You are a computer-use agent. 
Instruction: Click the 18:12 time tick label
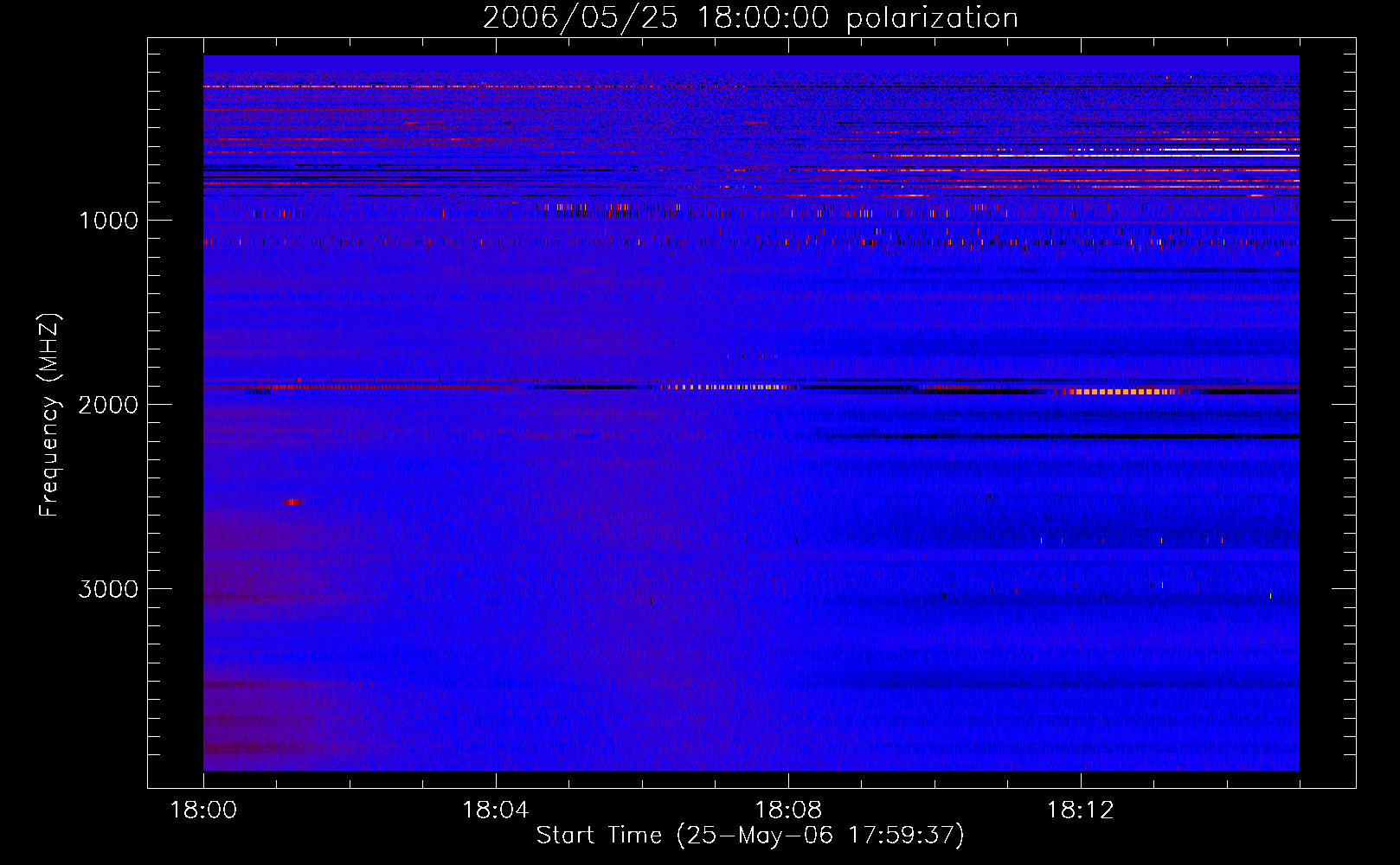1081,811
